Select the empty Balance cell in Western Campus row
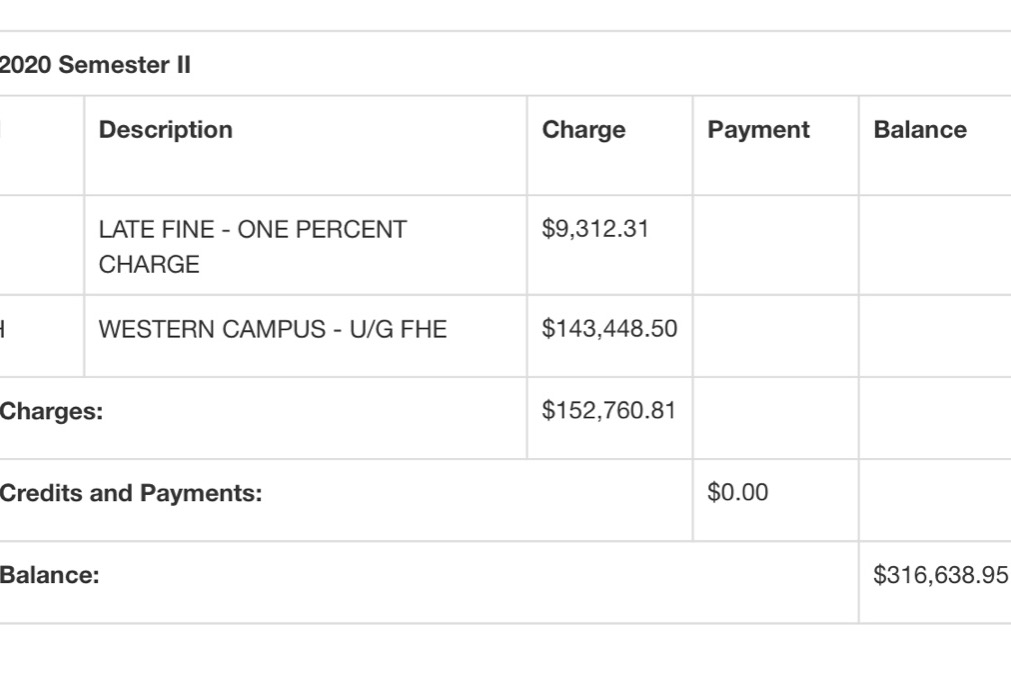This screenshot has width=1011, height=674. point(935,336)
